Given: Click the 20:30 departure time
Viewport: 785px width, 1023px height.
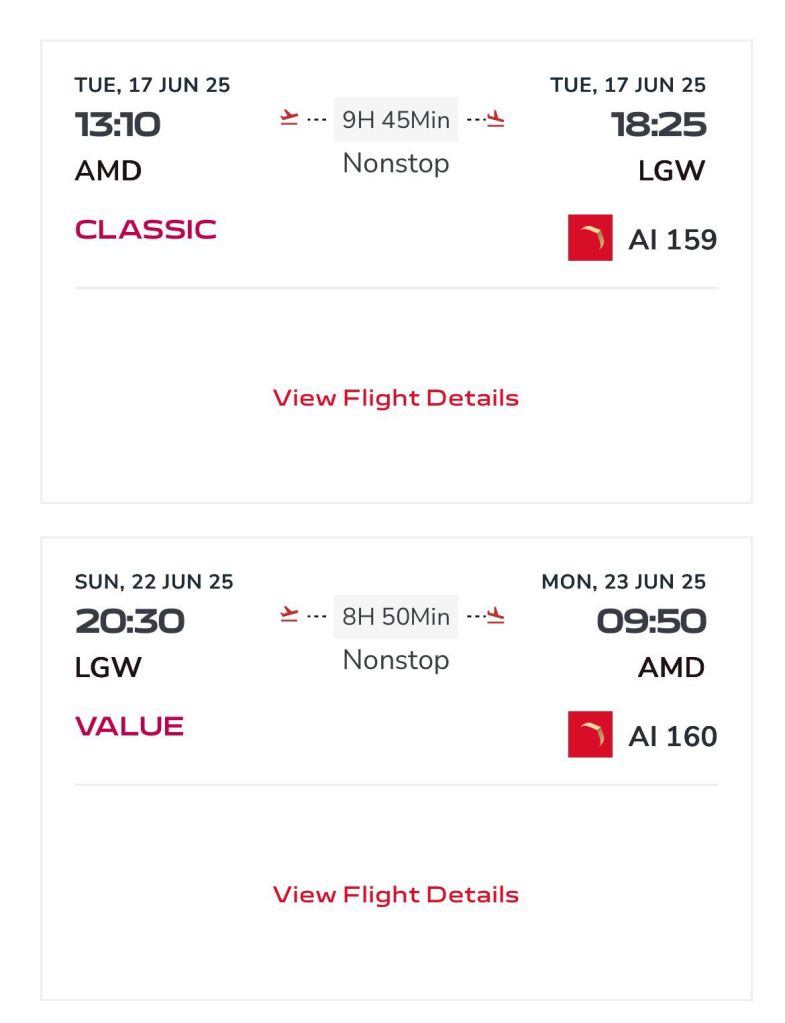Looking at the screenshot, I should [x=130, y=622].
